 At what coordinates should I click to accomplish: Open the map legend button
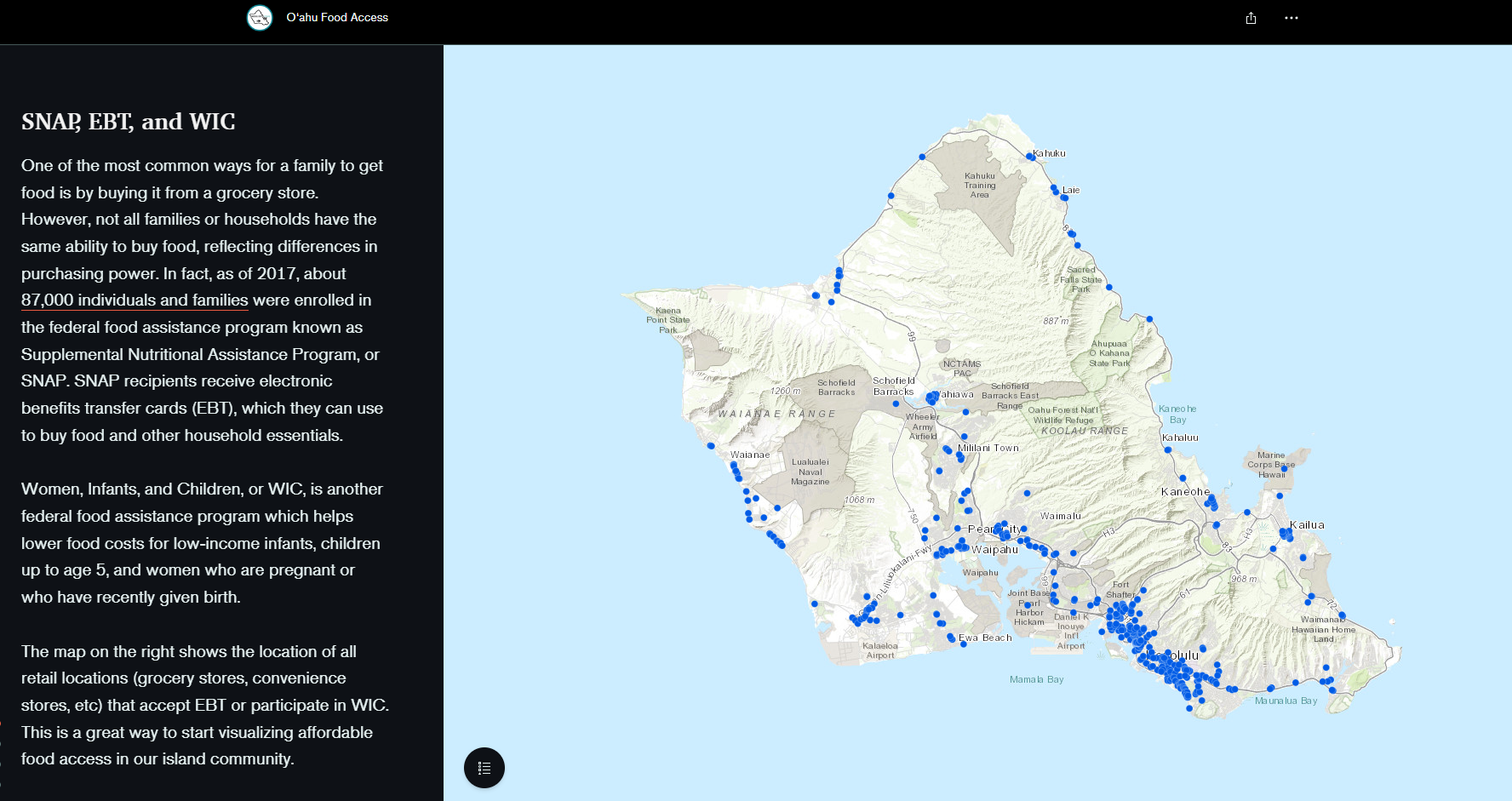[x=484, y=768]
